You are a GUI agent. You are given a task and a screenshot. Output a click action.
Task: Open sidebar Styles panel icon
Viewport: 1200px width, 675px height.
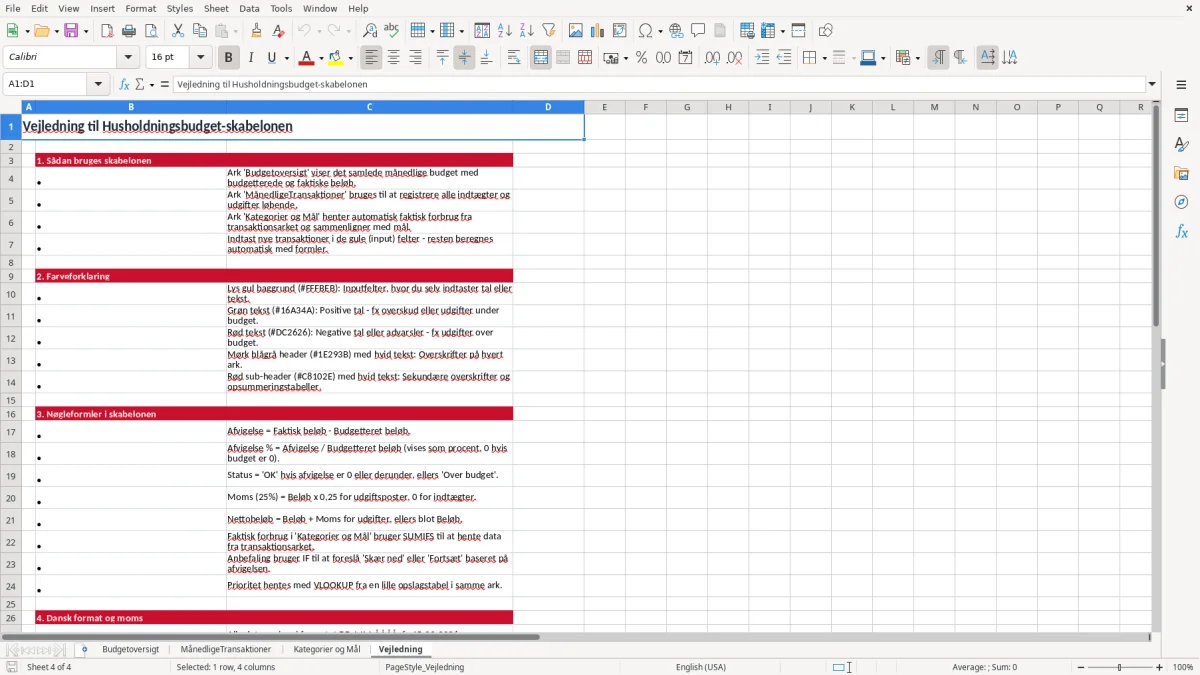tap(1181, 145)
